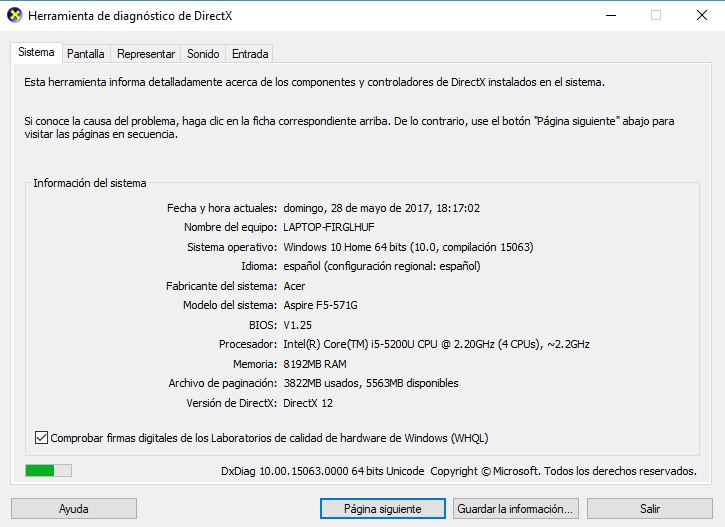The height and width of the screenshot is (527, 725).
Task: Toggle the WHQL digital signatures checkbox
Action: pos(41,438)
